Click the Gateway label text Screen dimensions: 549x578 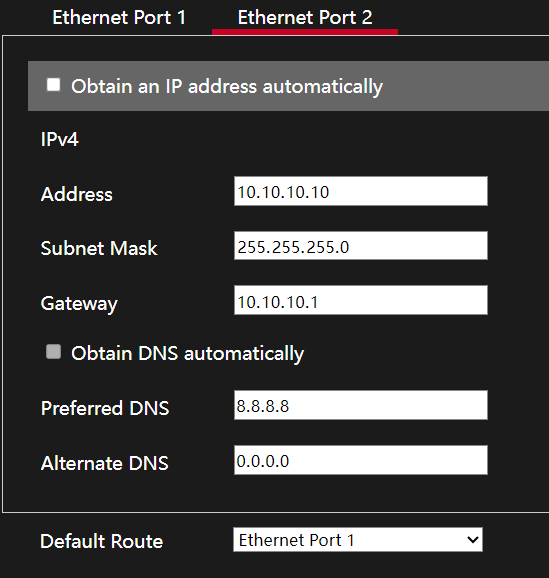click(x=79, y=304)
